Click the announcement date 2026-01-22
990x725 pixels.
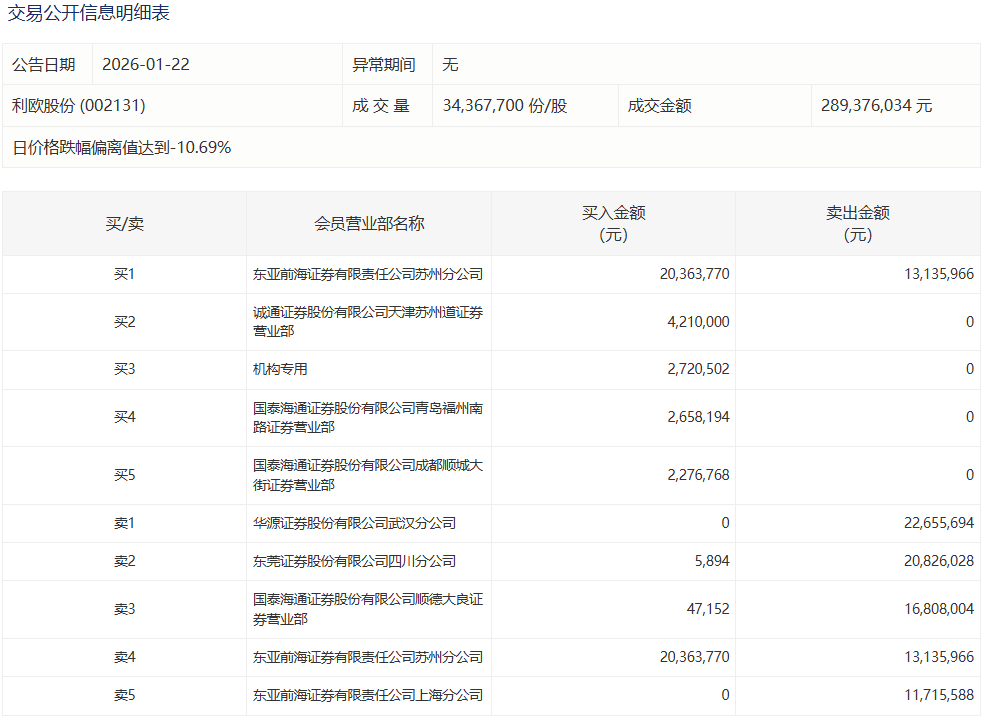pos(146,65)
